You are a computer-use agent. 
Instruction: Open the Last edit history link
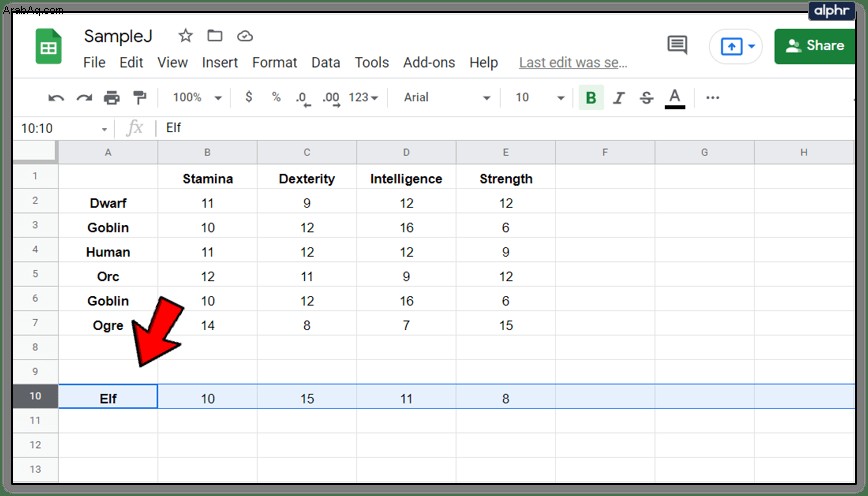pyautogui.click(x=573, y=63)
